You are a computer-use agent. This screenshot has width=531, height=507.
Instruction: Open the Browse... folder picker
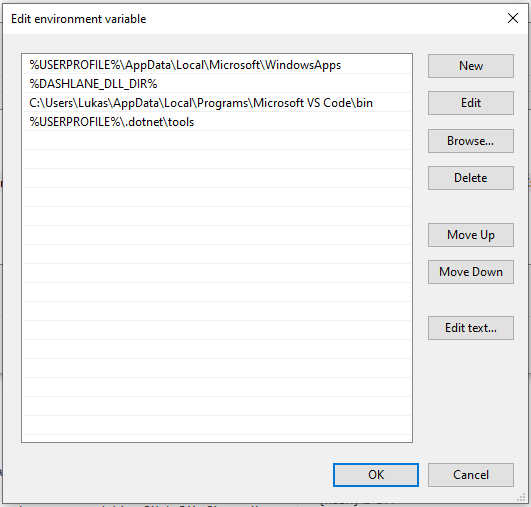click(x=471, y=141)
